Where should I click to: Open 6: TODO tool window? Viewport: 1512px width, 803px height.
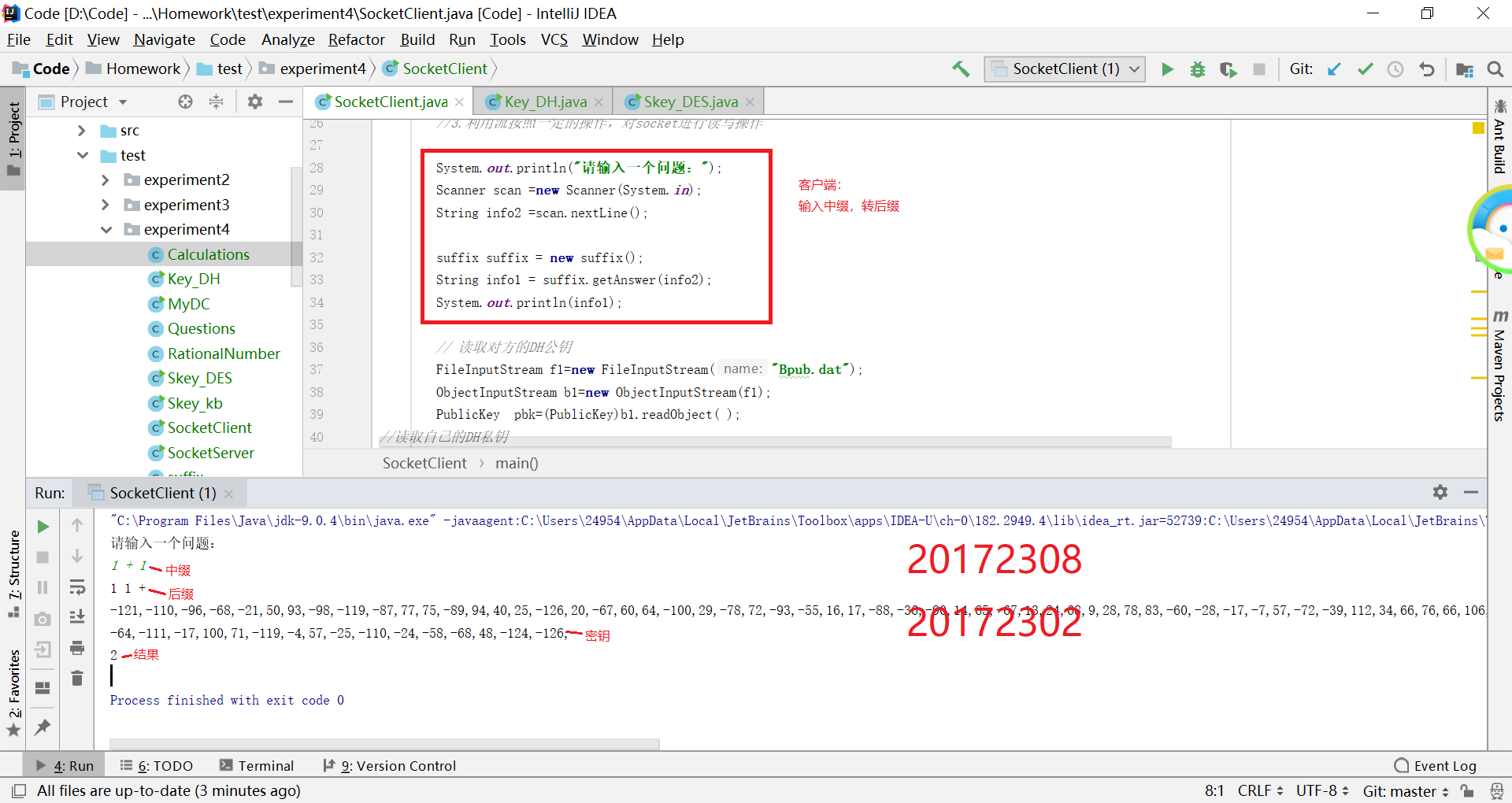point(157,765)
